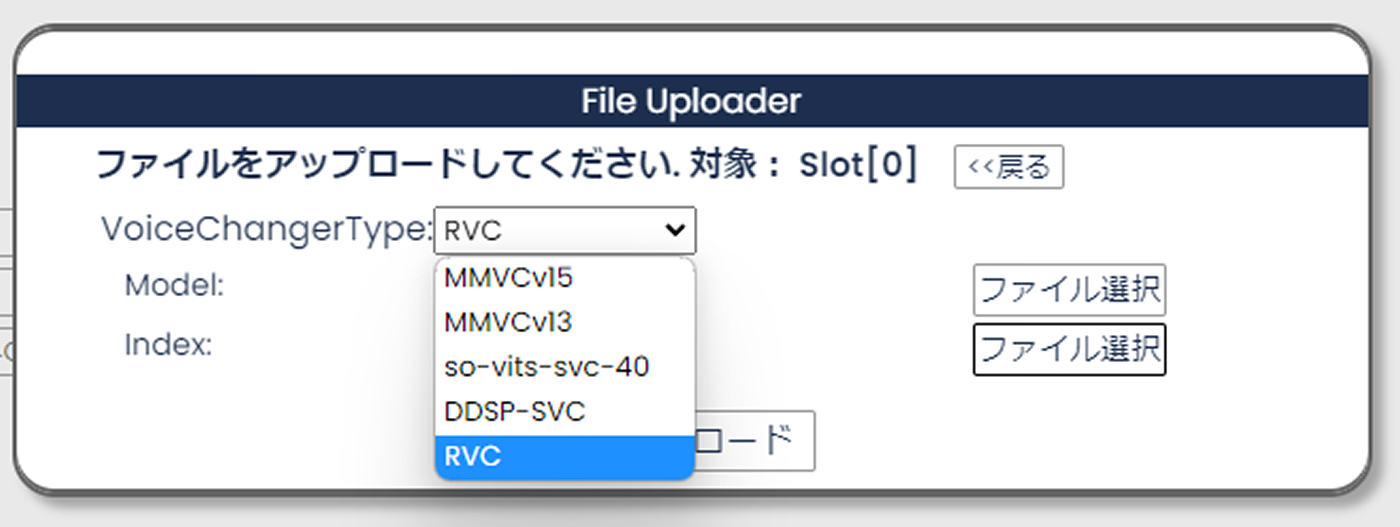1400x527 pixels.
Task: Click the Model: label
Action: (x=174, y=286)
